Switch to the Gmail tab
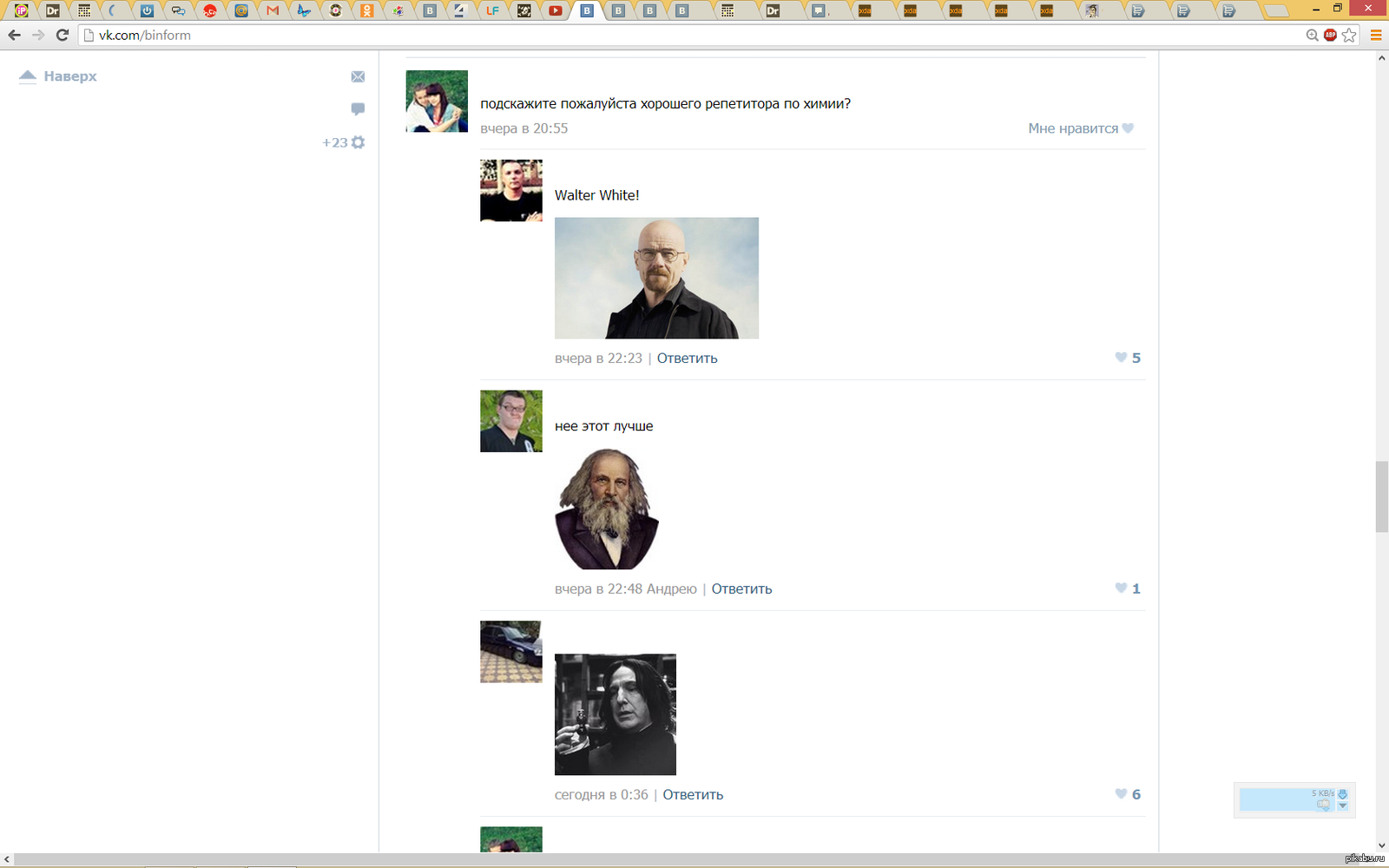 click(x=273, y=11)
